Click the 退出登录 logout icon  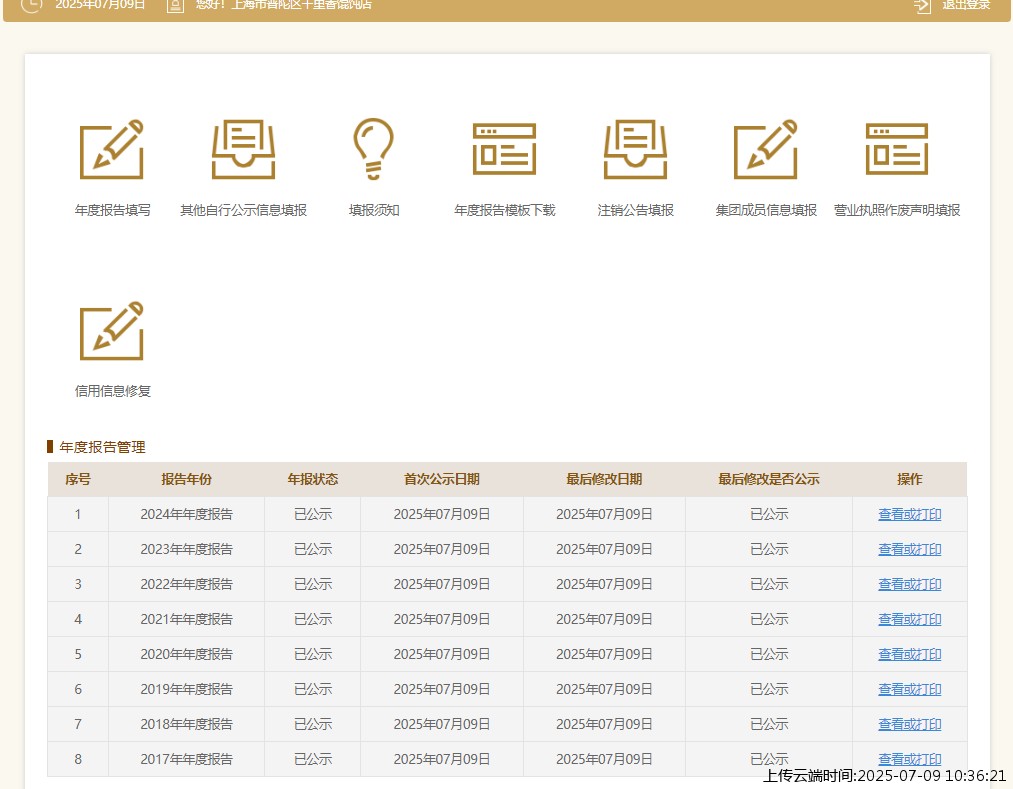point(922,5)
